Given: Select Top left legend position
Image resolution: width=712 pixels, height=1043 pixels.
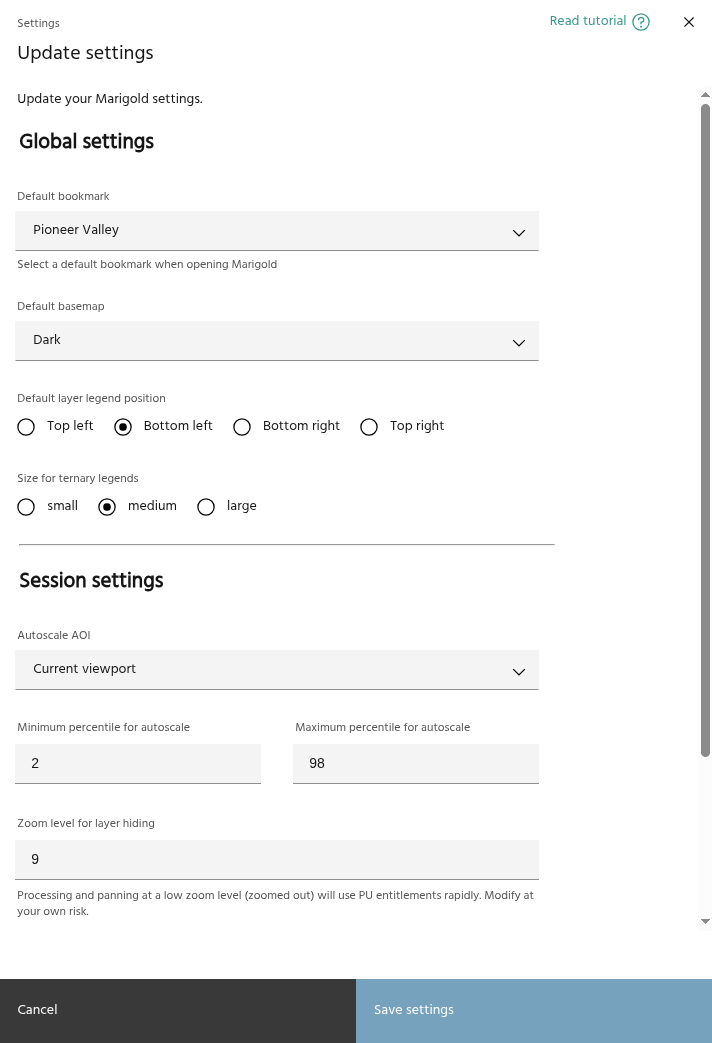Looking at the screenshot, I should [26, 427].
